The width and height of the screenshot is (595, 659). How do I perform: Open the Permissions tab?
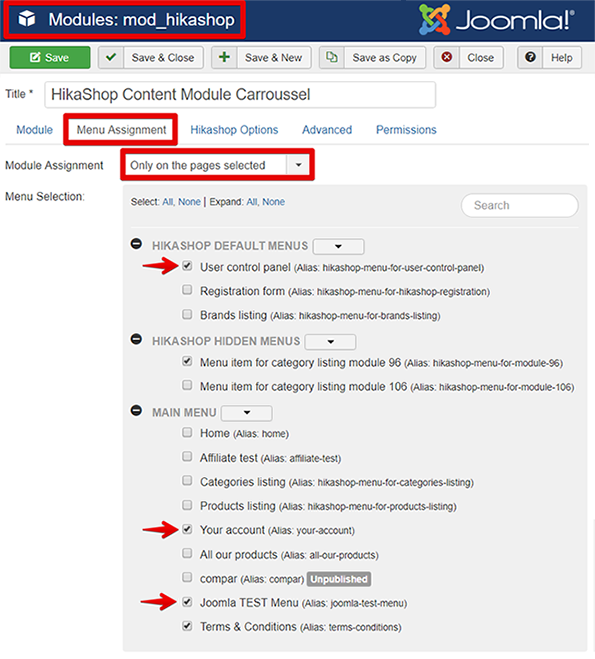[406, 130]
